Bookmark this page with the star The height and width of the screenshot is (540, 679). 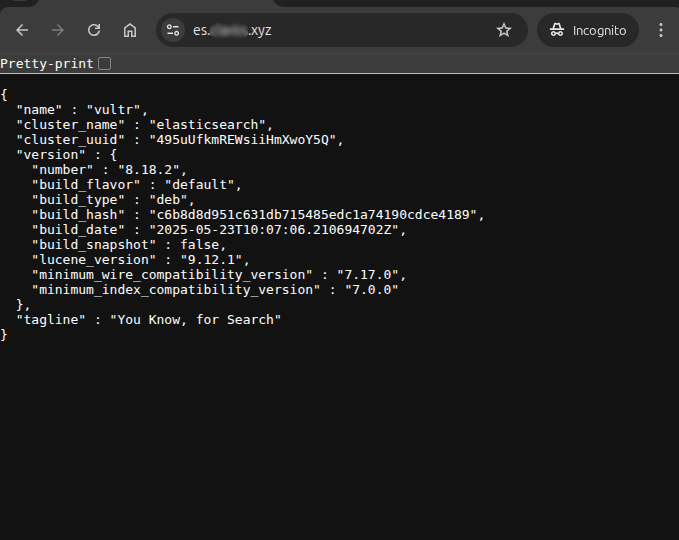(504, 30)
